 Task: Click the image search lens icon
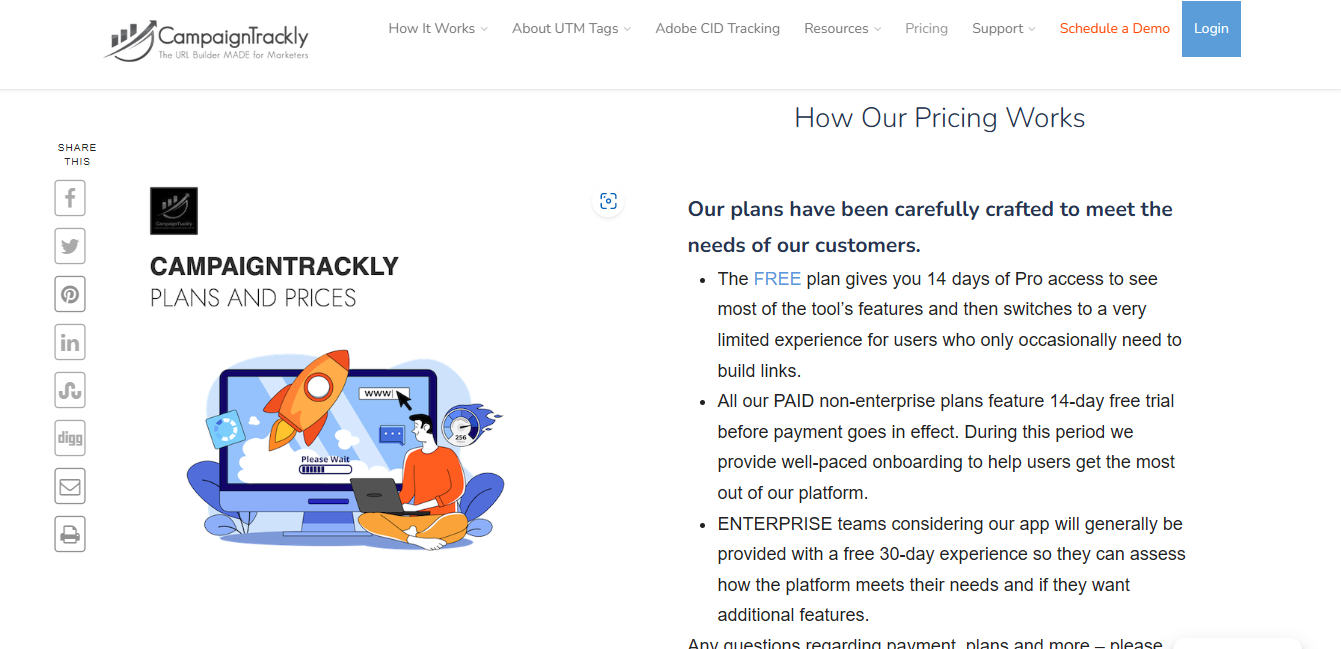pyautogui.click(x=608, y=201)
